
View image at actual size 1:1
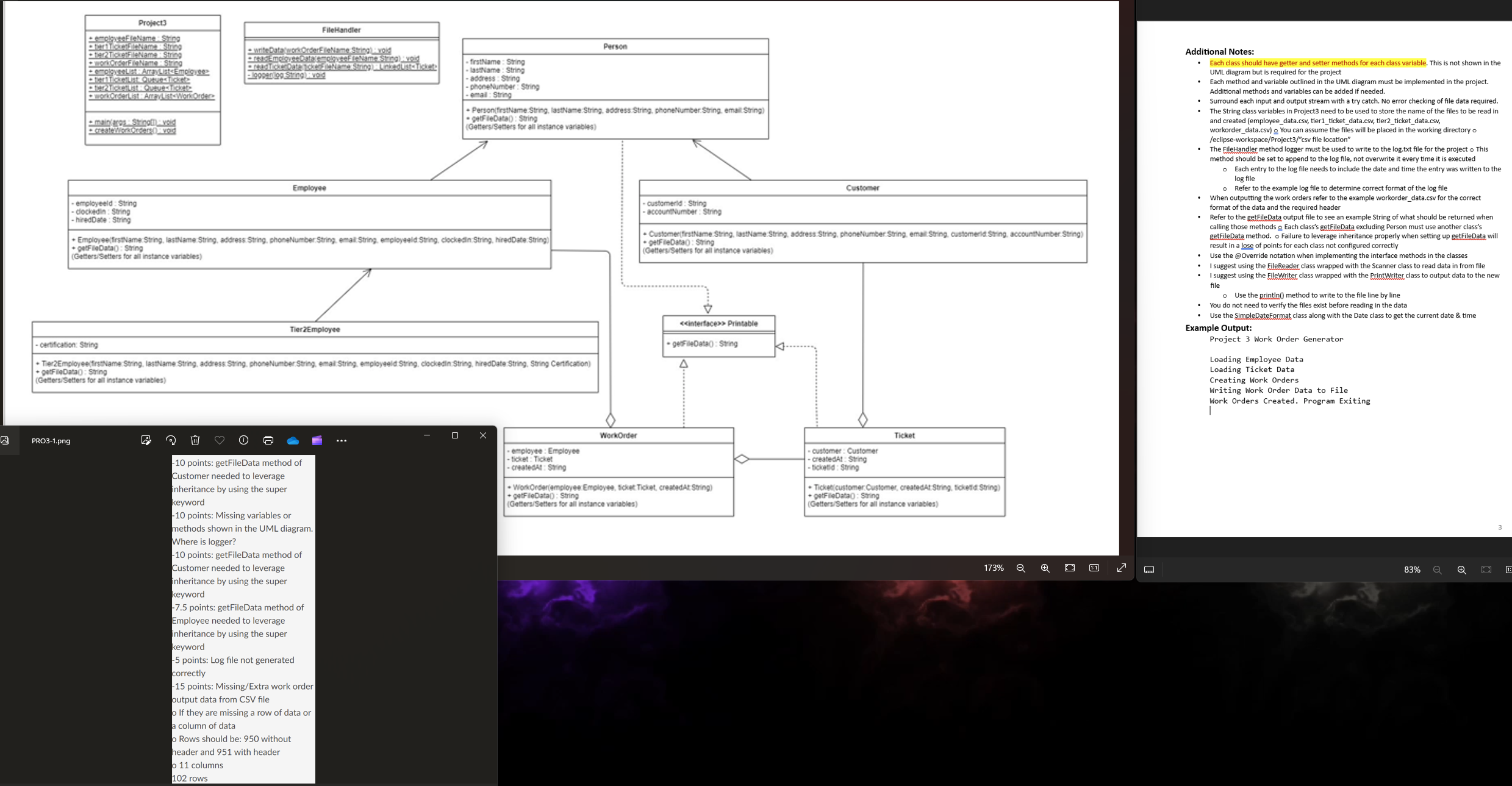(x=1094, y=568)
